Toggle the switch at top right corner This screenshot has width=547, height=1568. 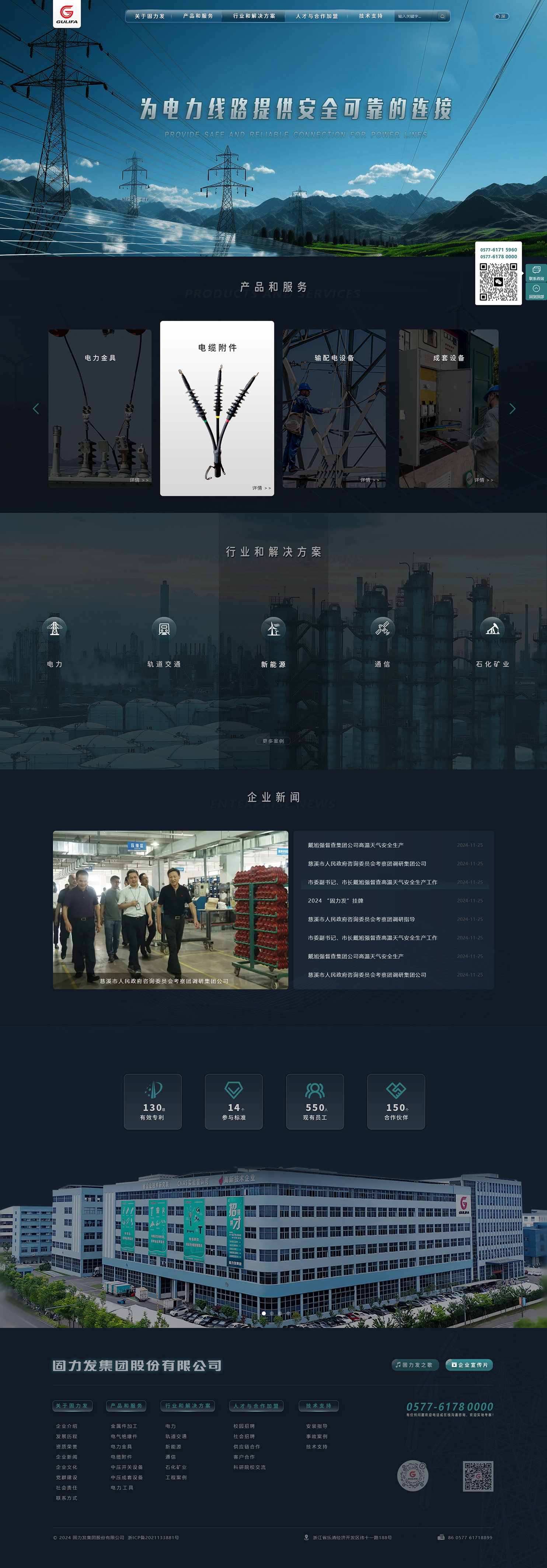coord(501,17)
